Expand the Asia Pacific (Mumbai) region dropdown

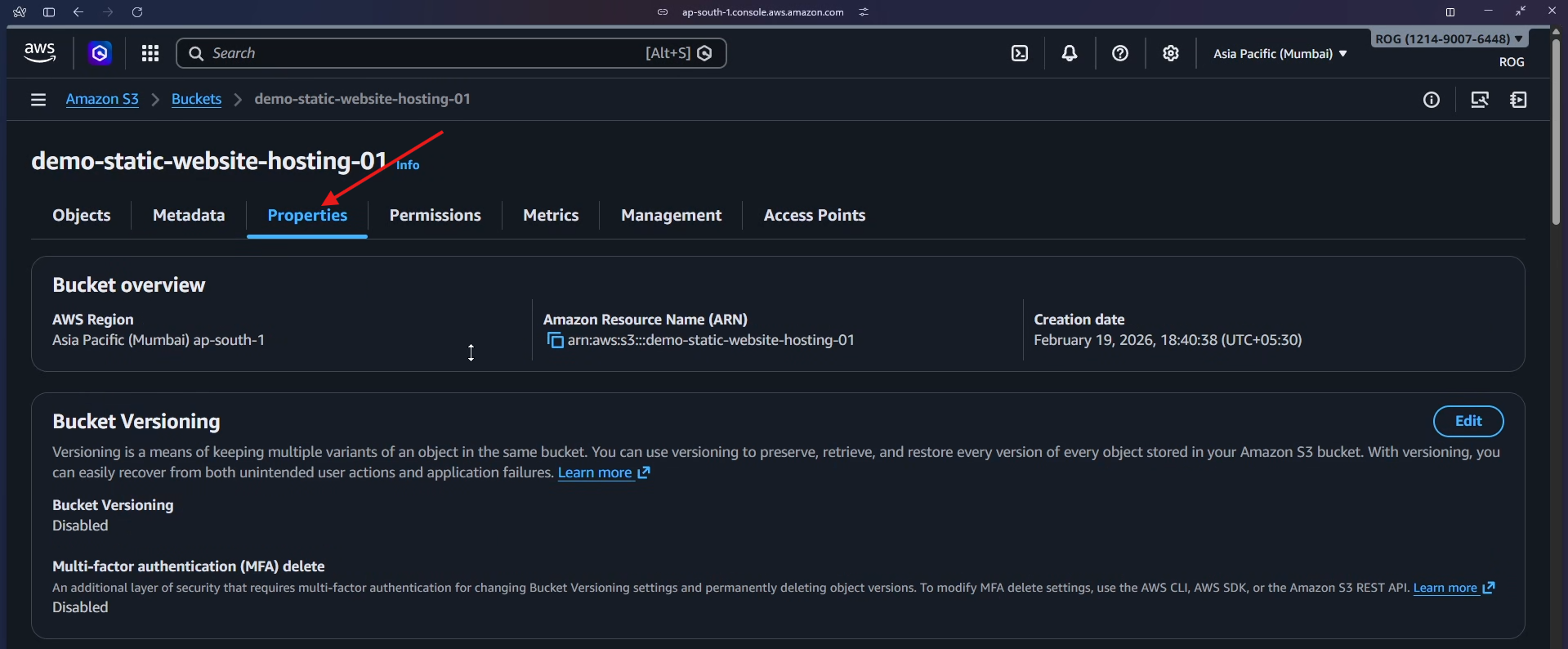(1279, 54)
